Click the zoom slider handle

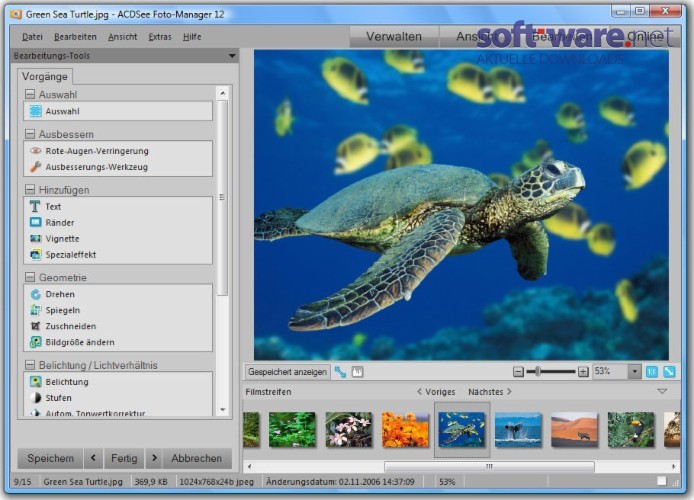pyautogui.click(x=537, y=371)
